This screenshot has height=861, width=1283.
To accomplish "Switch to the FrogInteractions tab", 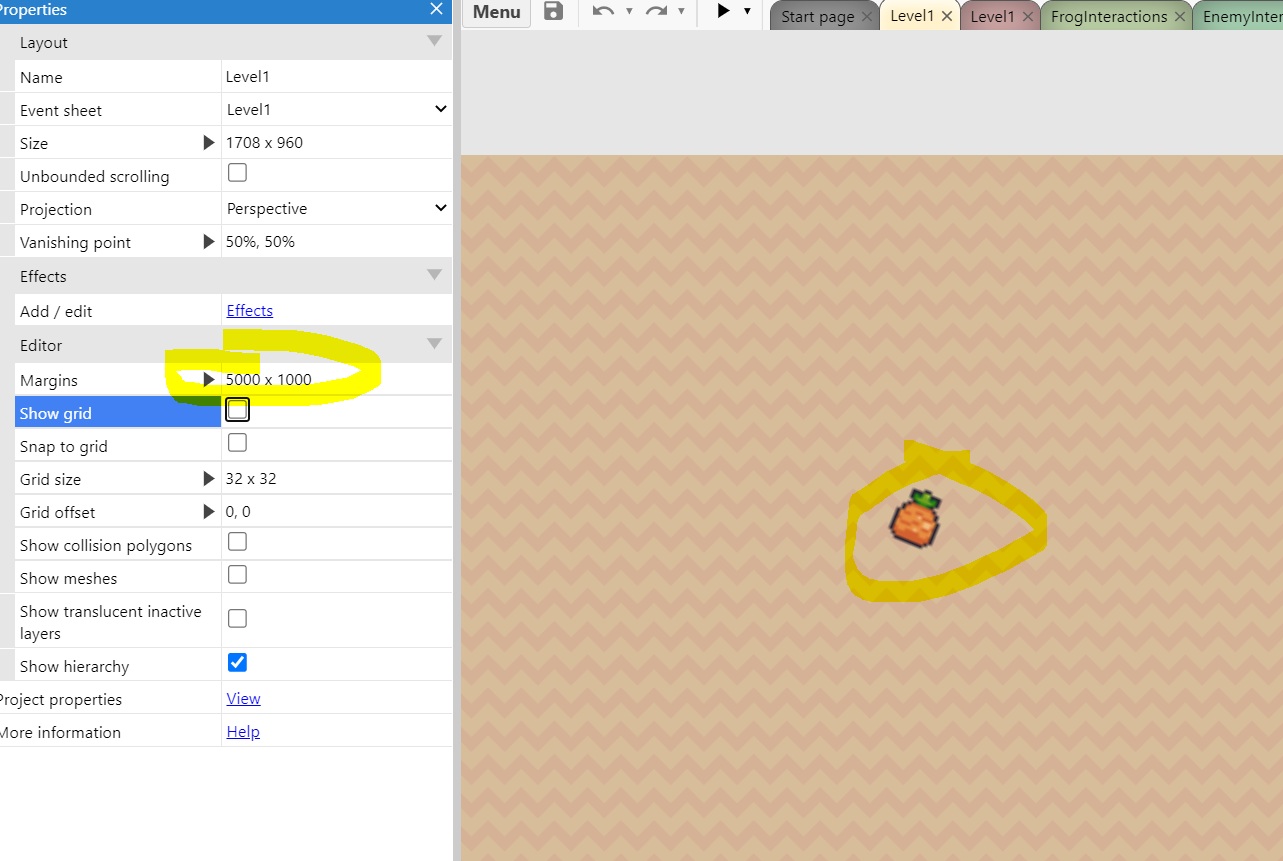I will point(1108,17).
